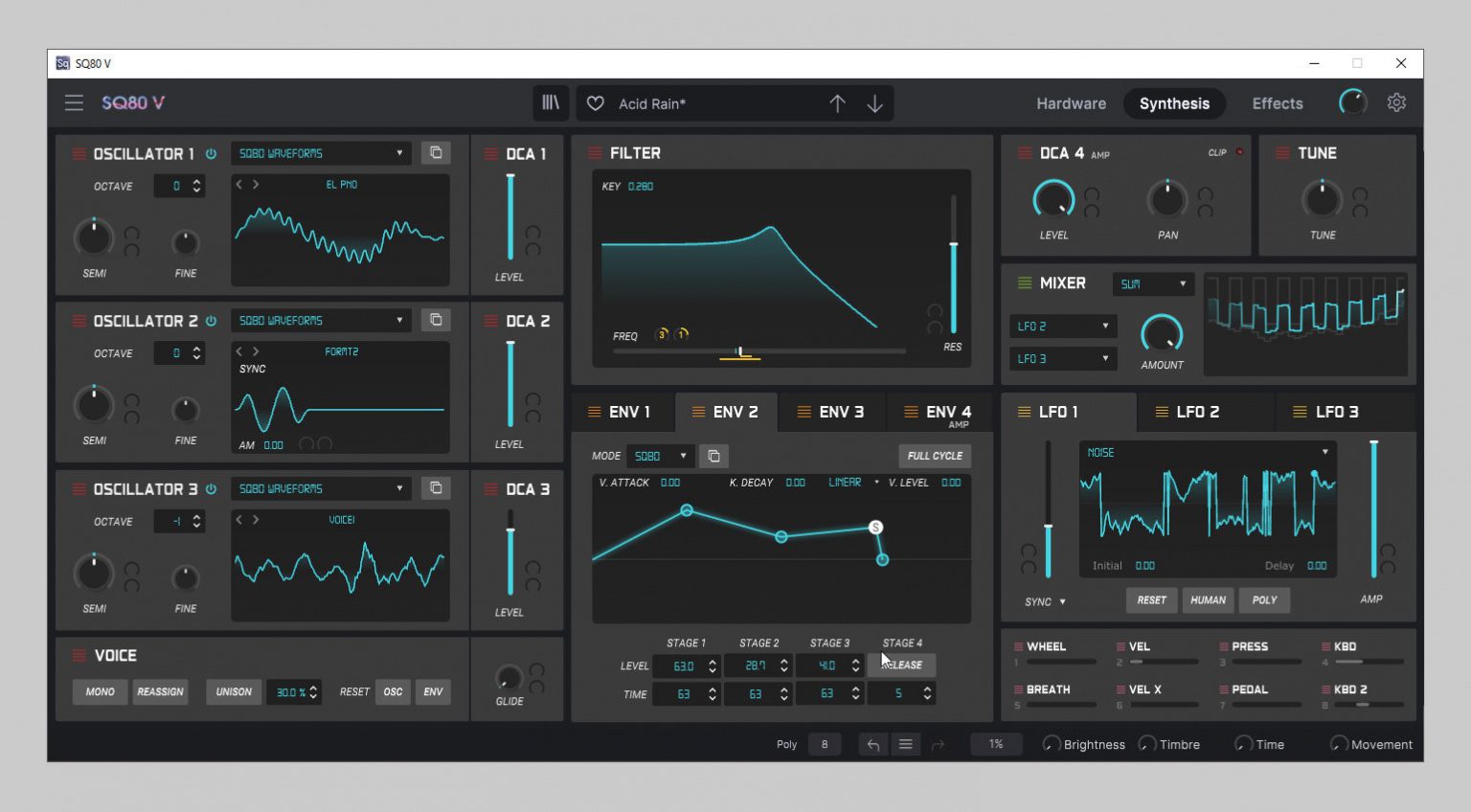Power off Oscillator 2
The height and width of the screenshot is (812, 1471).
[211, 321]
